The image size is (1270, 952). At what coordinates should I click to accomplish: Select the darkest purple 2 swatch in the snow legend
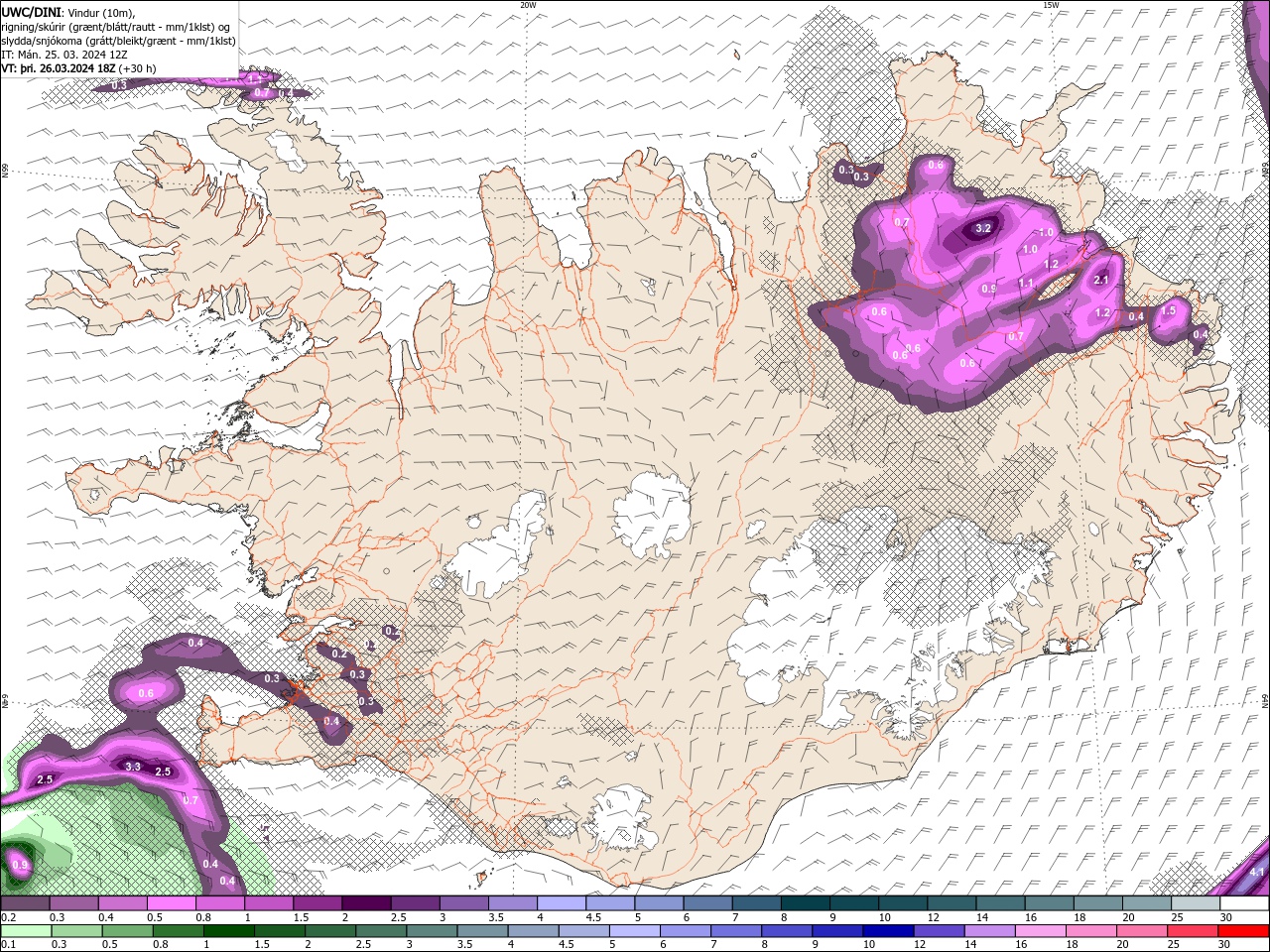coord(365,903)
